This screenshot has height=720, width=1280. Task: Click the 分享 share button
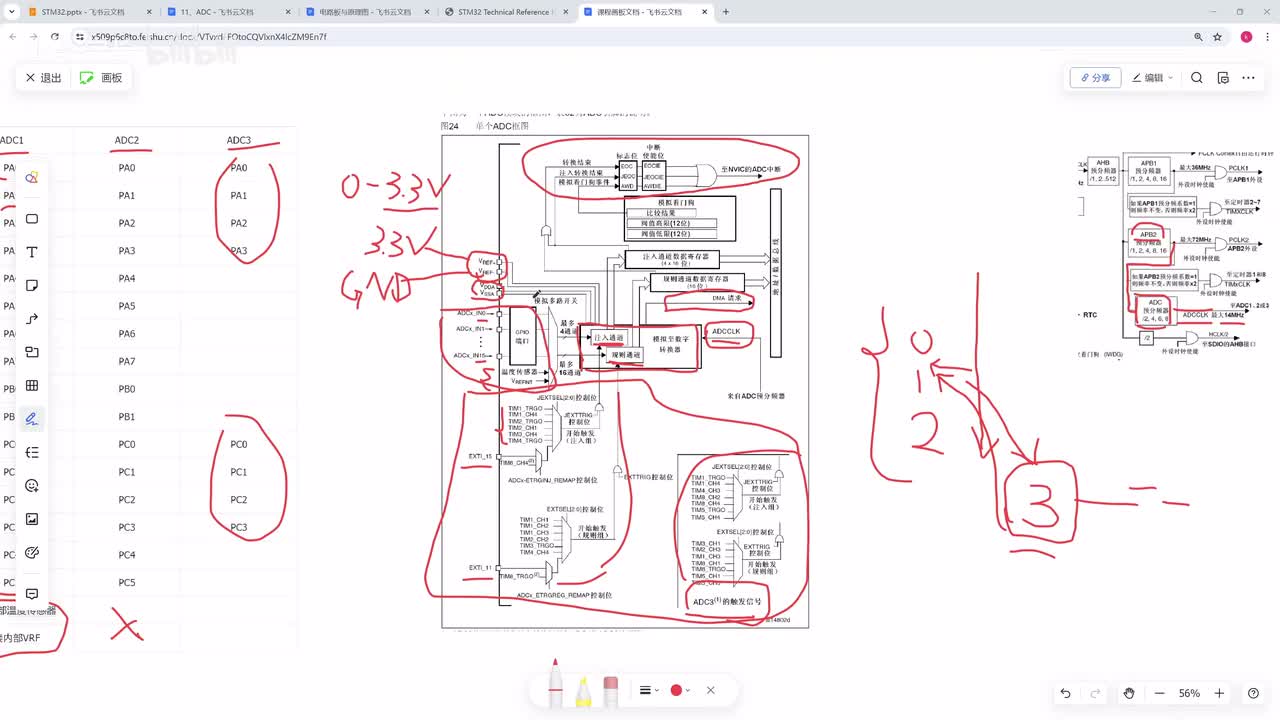point(1095,78)
